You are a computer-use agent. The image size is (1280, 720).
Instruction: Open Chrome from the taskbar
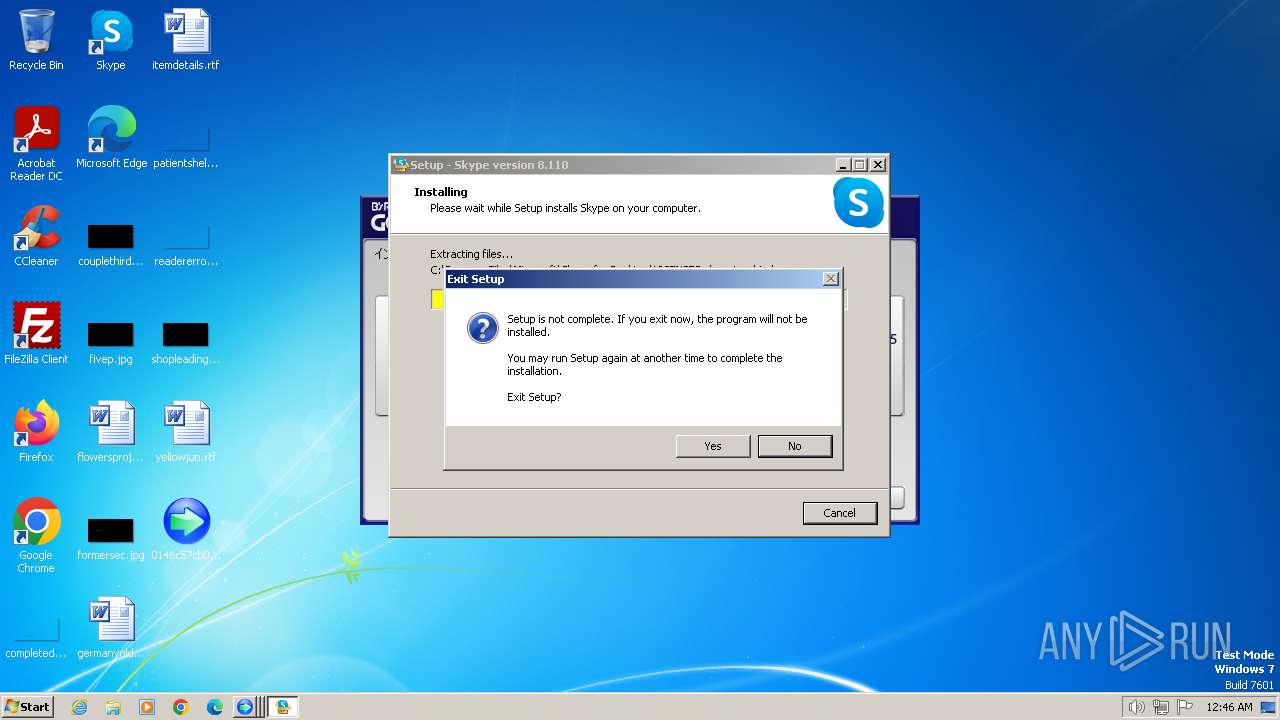181,707
